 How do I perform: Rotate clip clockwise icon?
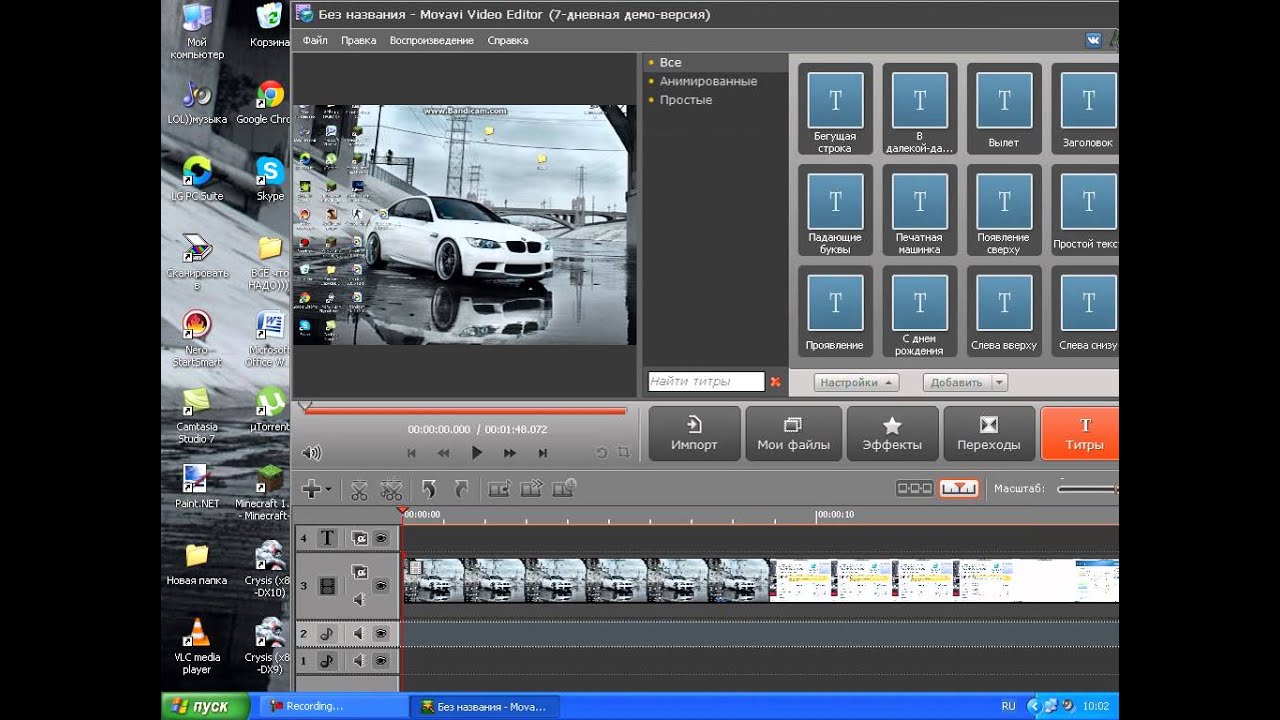tap(461, 489)
